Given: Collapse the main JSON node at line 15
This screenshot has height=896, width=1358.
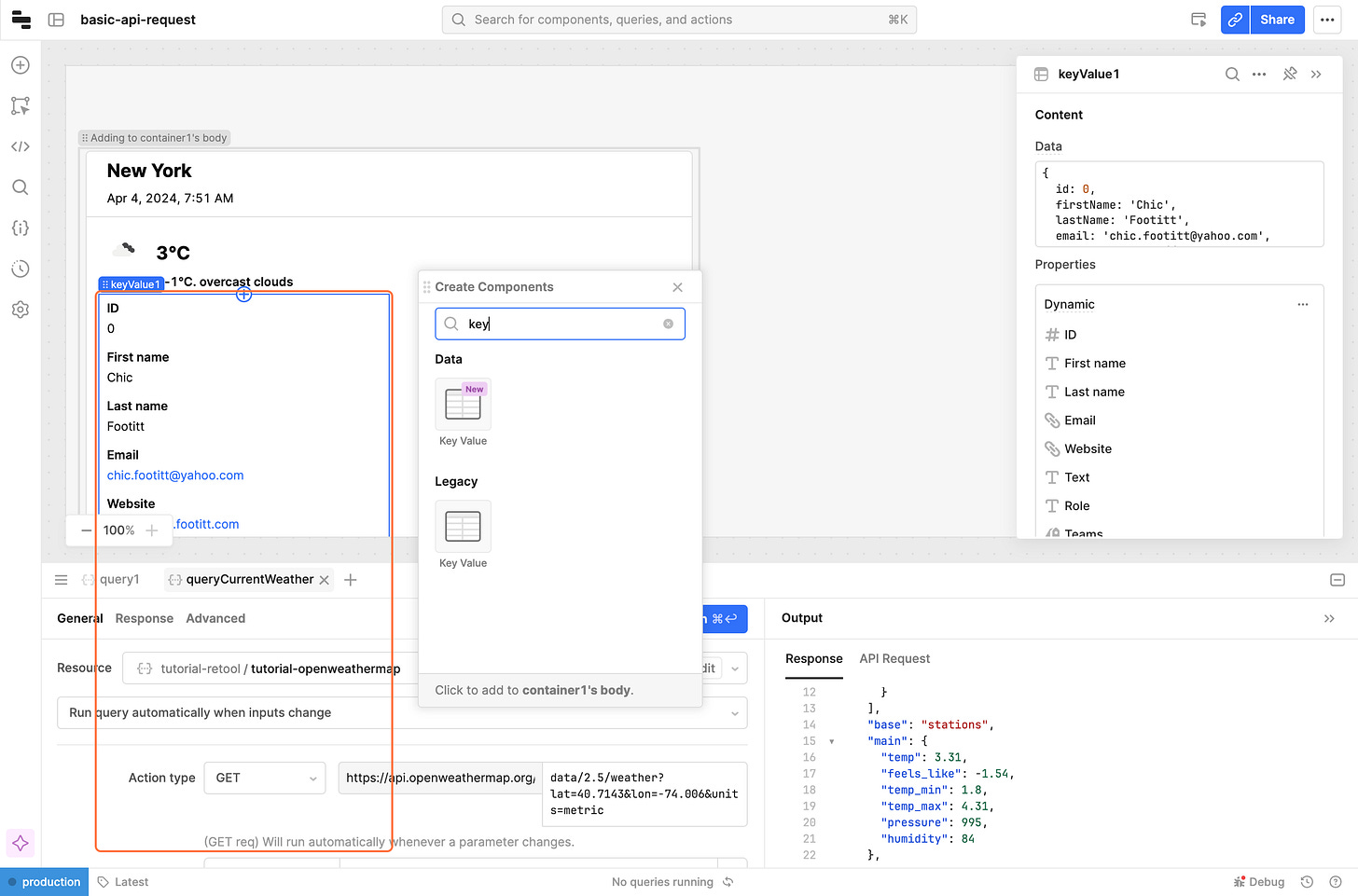Looking at the screenshot, I should pos(832,741).
